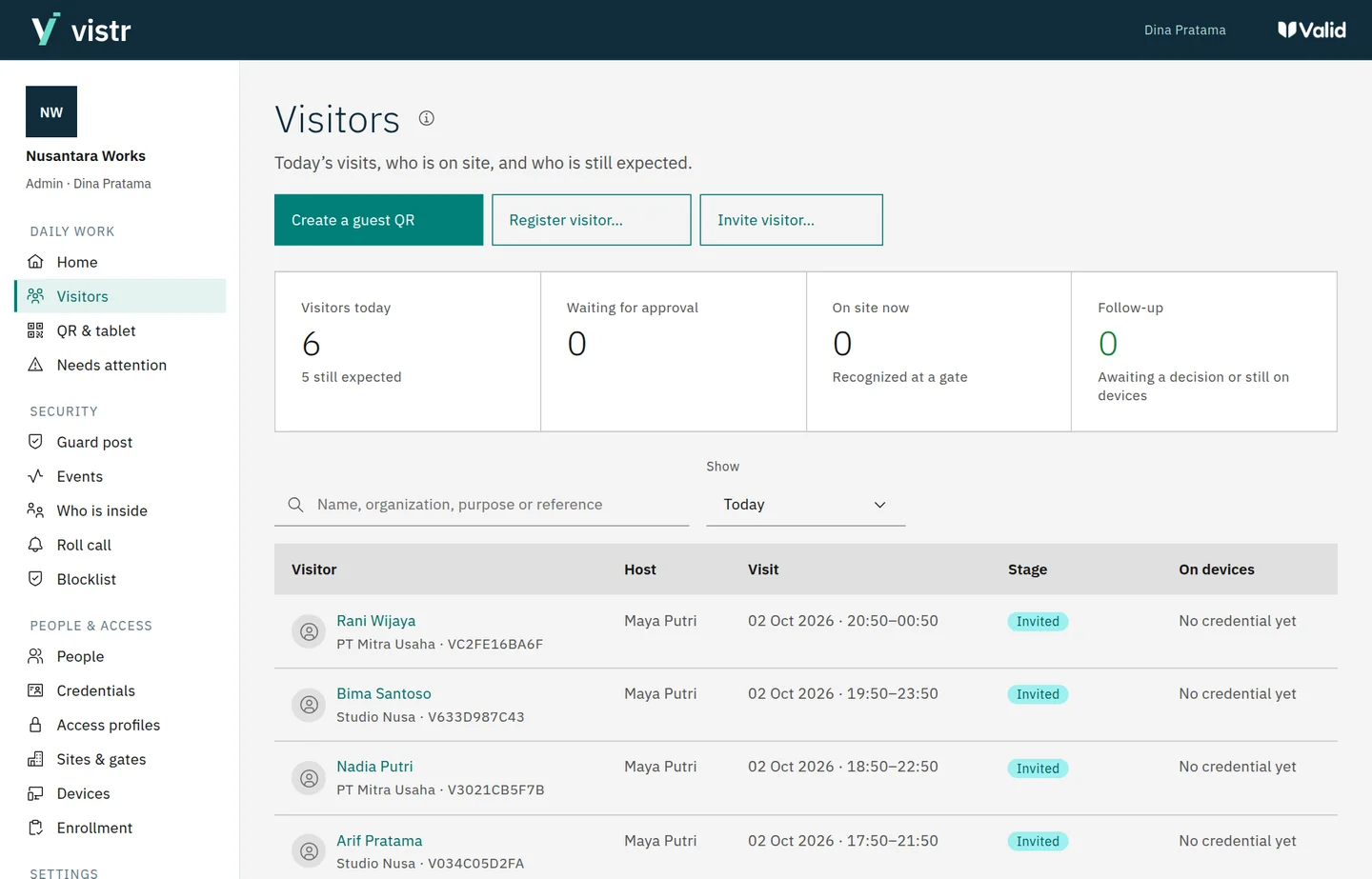Click the QR & tablet icon

[x=35, y=330]
